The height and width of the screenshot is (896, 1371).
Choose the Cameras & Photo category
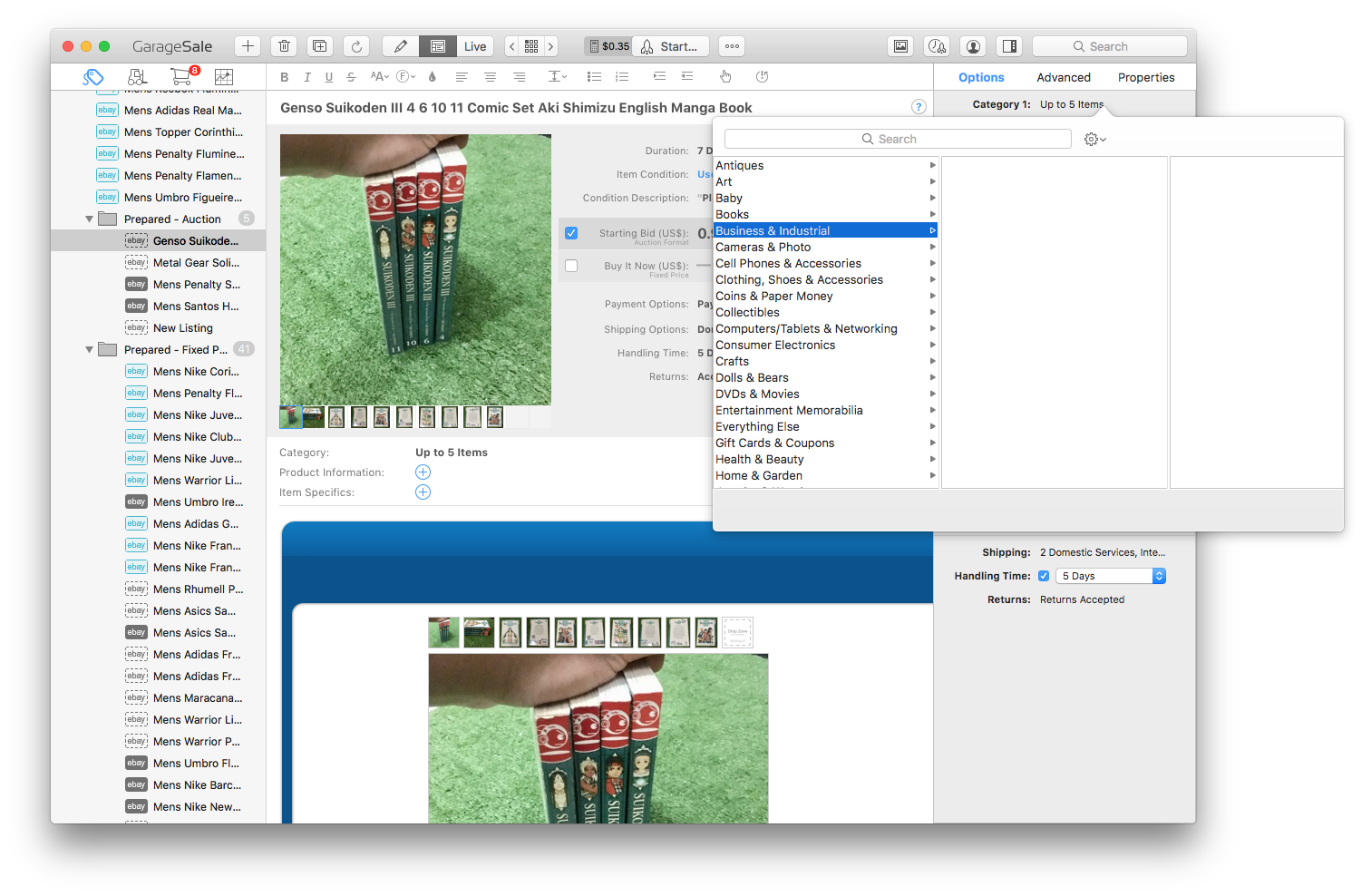(x=825, y=248)
